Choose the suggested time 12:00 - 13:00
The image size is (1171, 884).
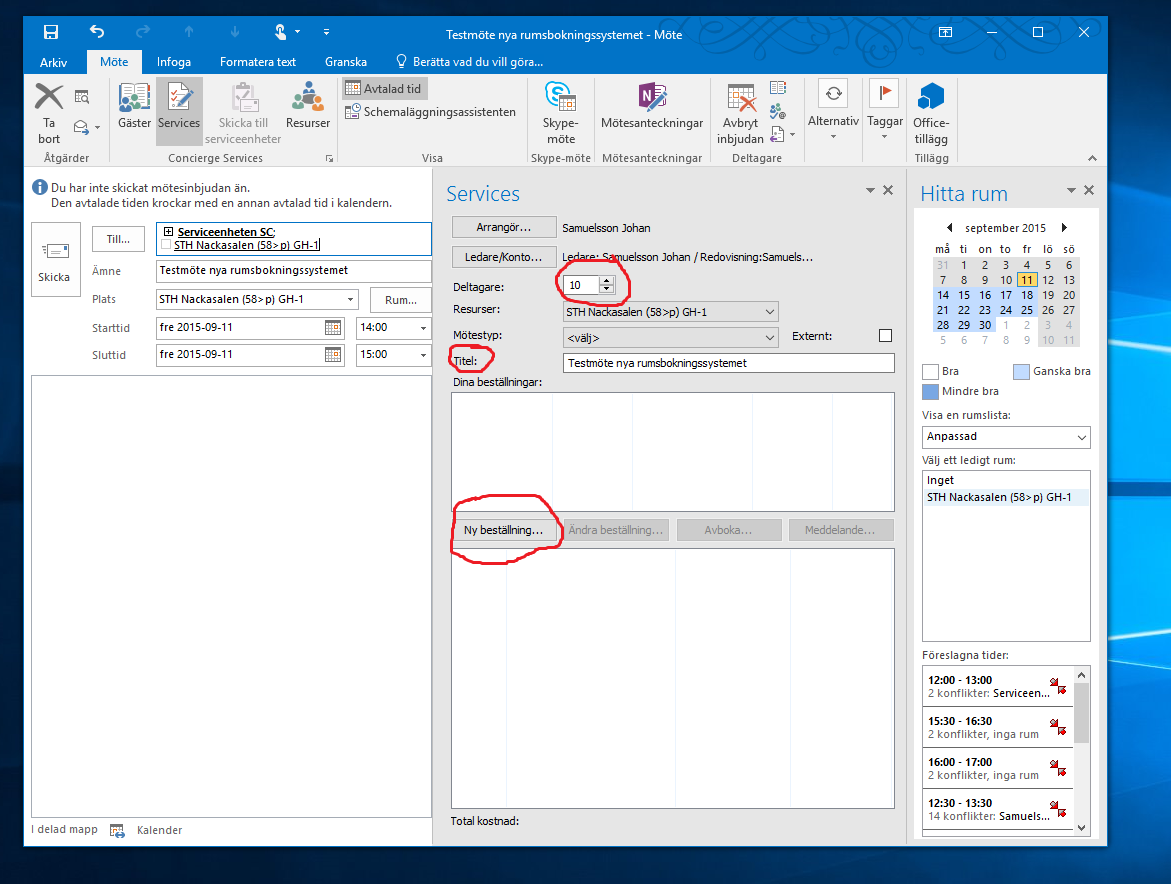click(x=998, y=686)
